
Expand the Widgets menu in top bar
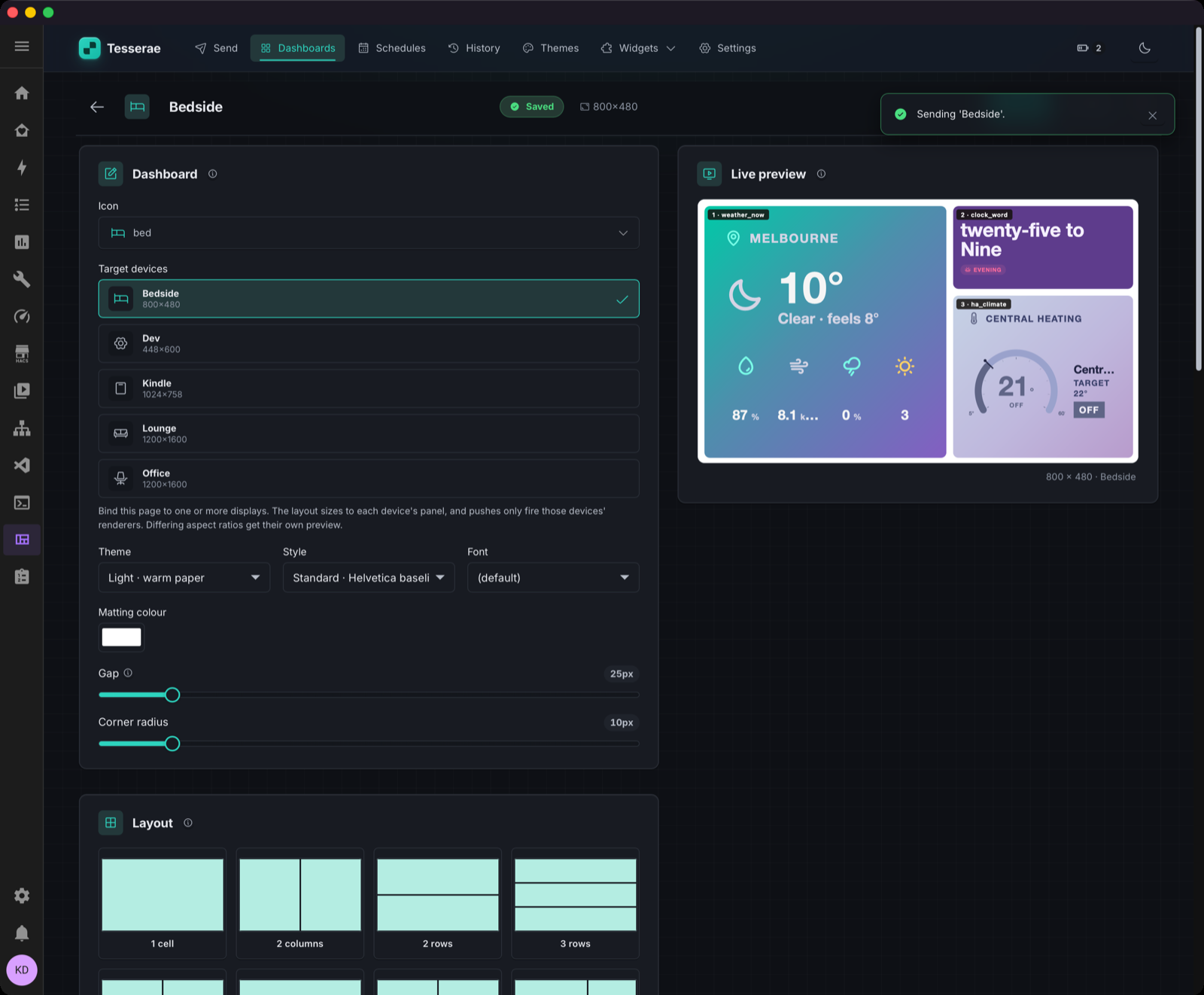[638, 48]
